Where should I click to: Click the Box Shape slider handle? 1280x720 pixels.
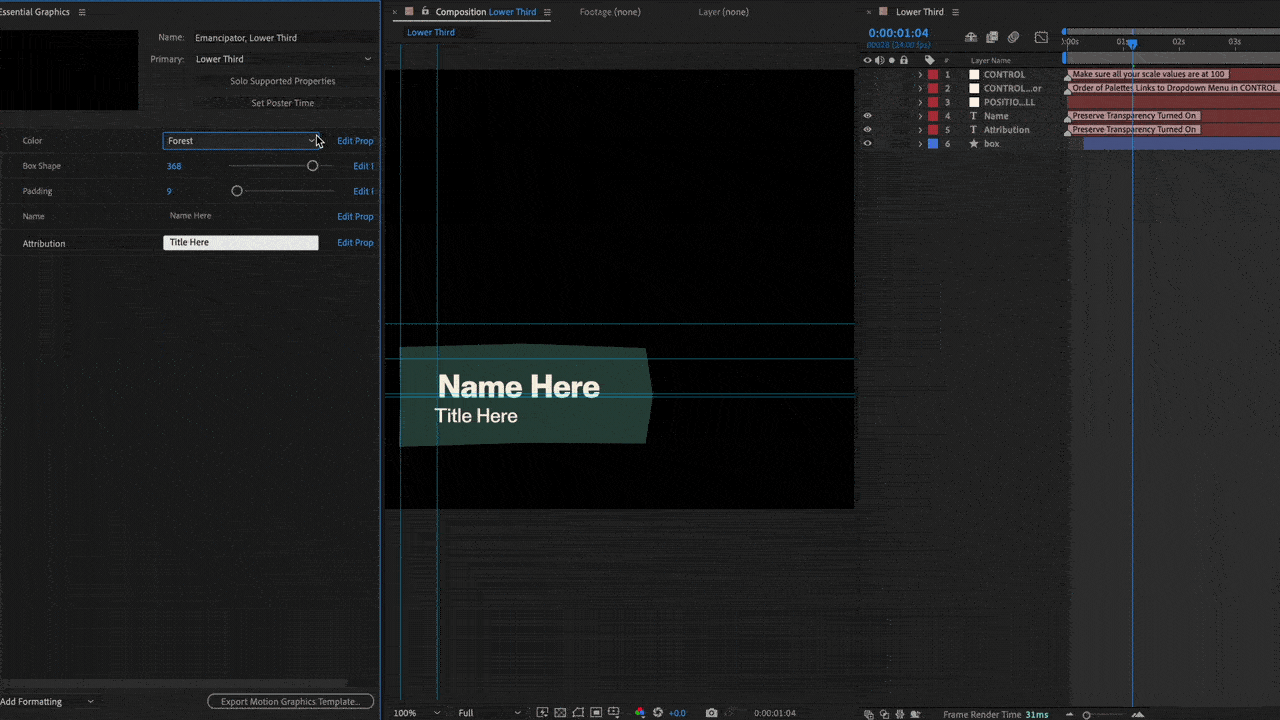click(x=312, y=166)
